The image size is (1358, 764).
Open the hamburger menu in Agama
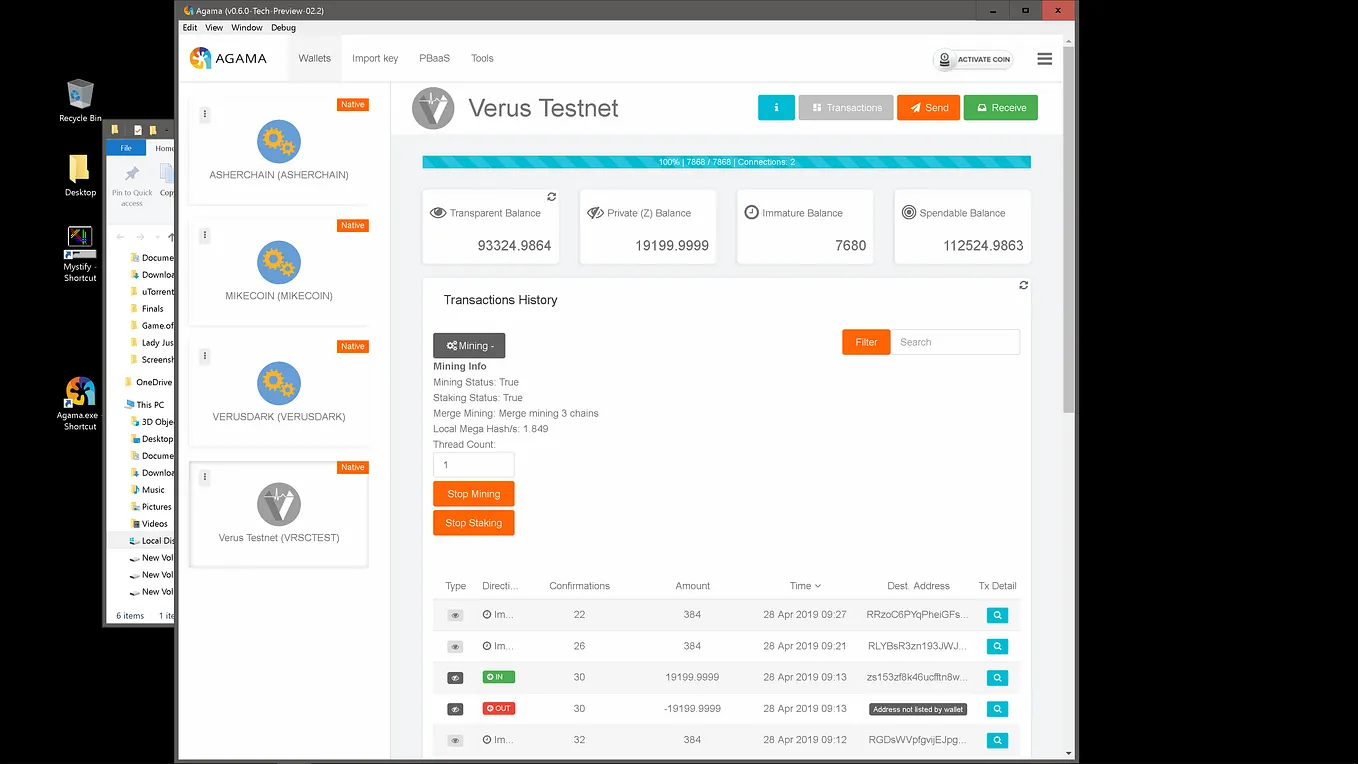coord(1045,59)
